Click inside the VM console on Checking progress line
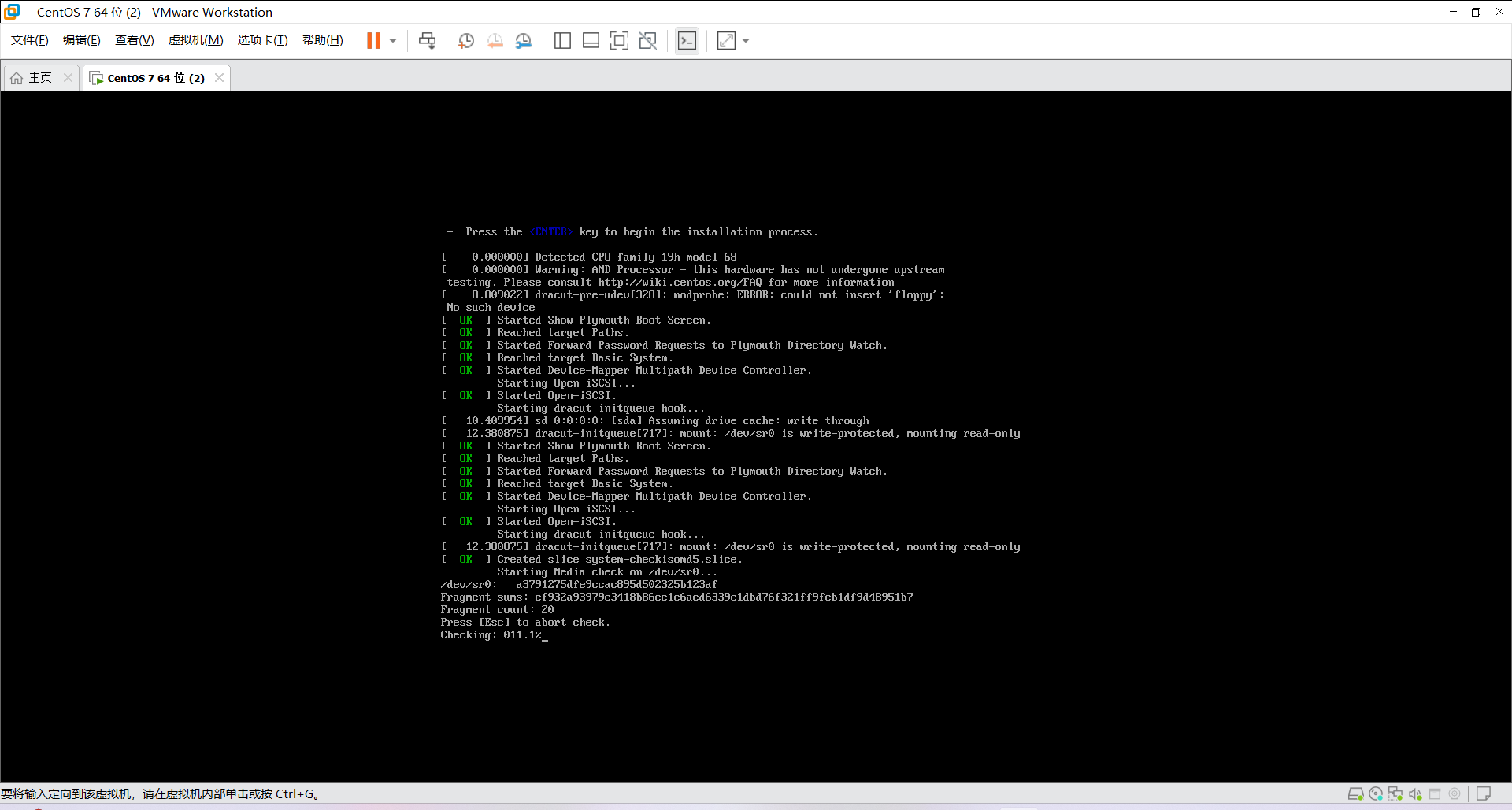 pyautogui.click(x=494, y=635)
